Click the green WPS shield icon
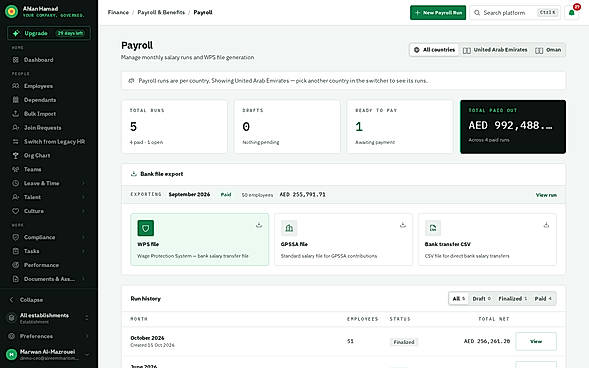This screenshot has width=589, height=368. tap(146, 228)
